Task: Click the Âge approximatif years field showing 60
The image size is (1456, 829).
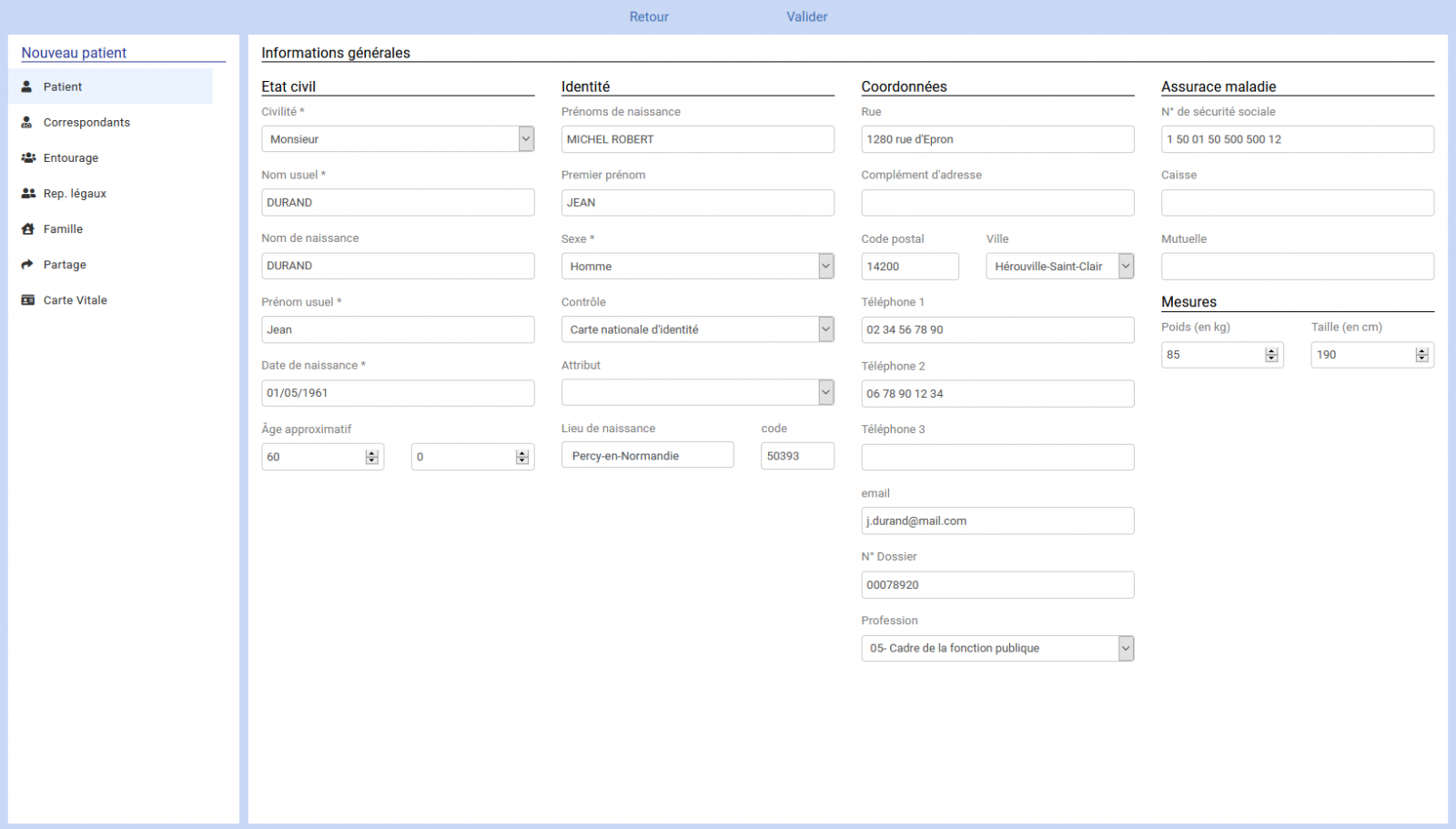Action: [x=323, y=457]
